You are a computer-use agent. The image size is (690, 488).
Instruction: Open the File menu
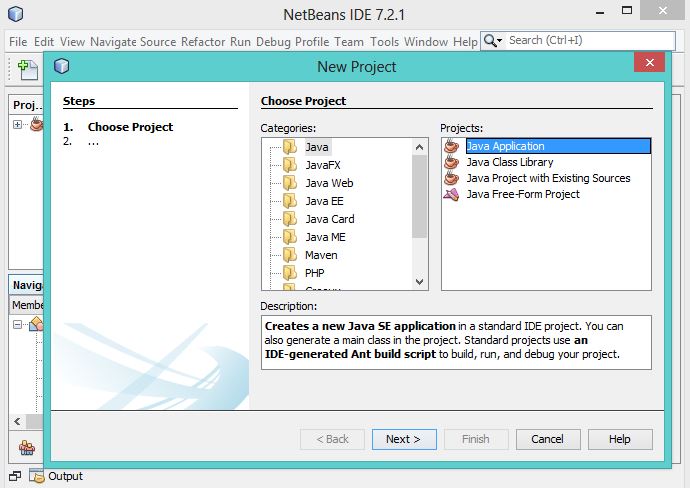[x=18, y=42]
